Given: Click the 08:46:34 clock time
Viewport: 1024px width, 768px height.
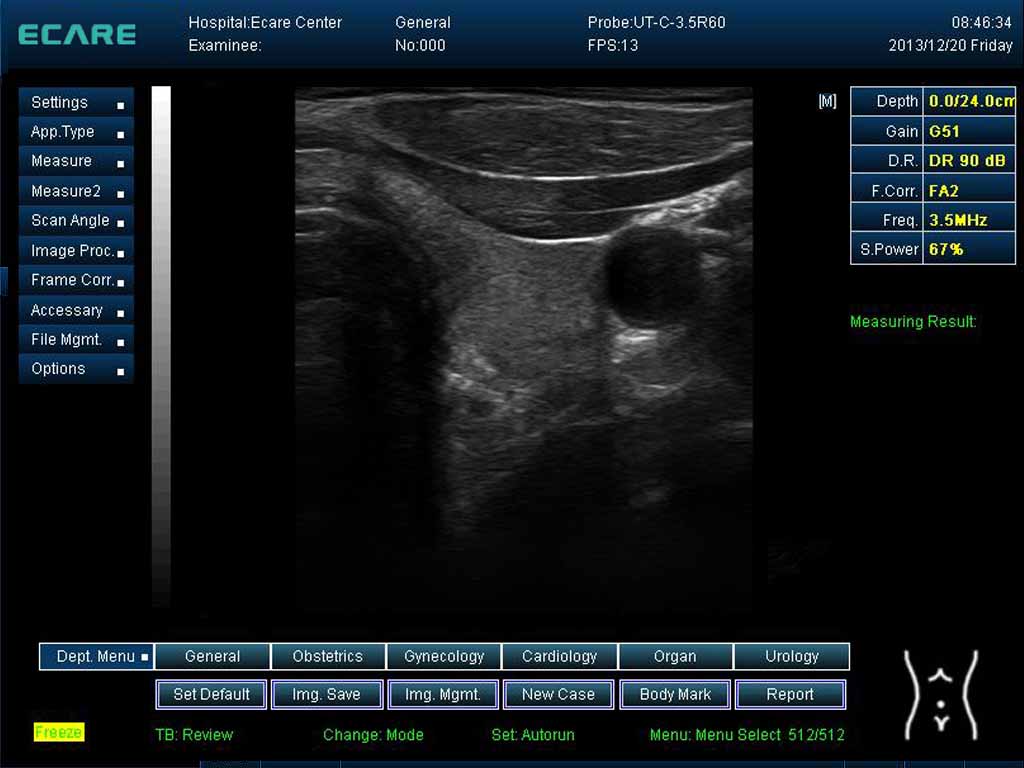Looking at the screenshot, I should click(982, 23).
